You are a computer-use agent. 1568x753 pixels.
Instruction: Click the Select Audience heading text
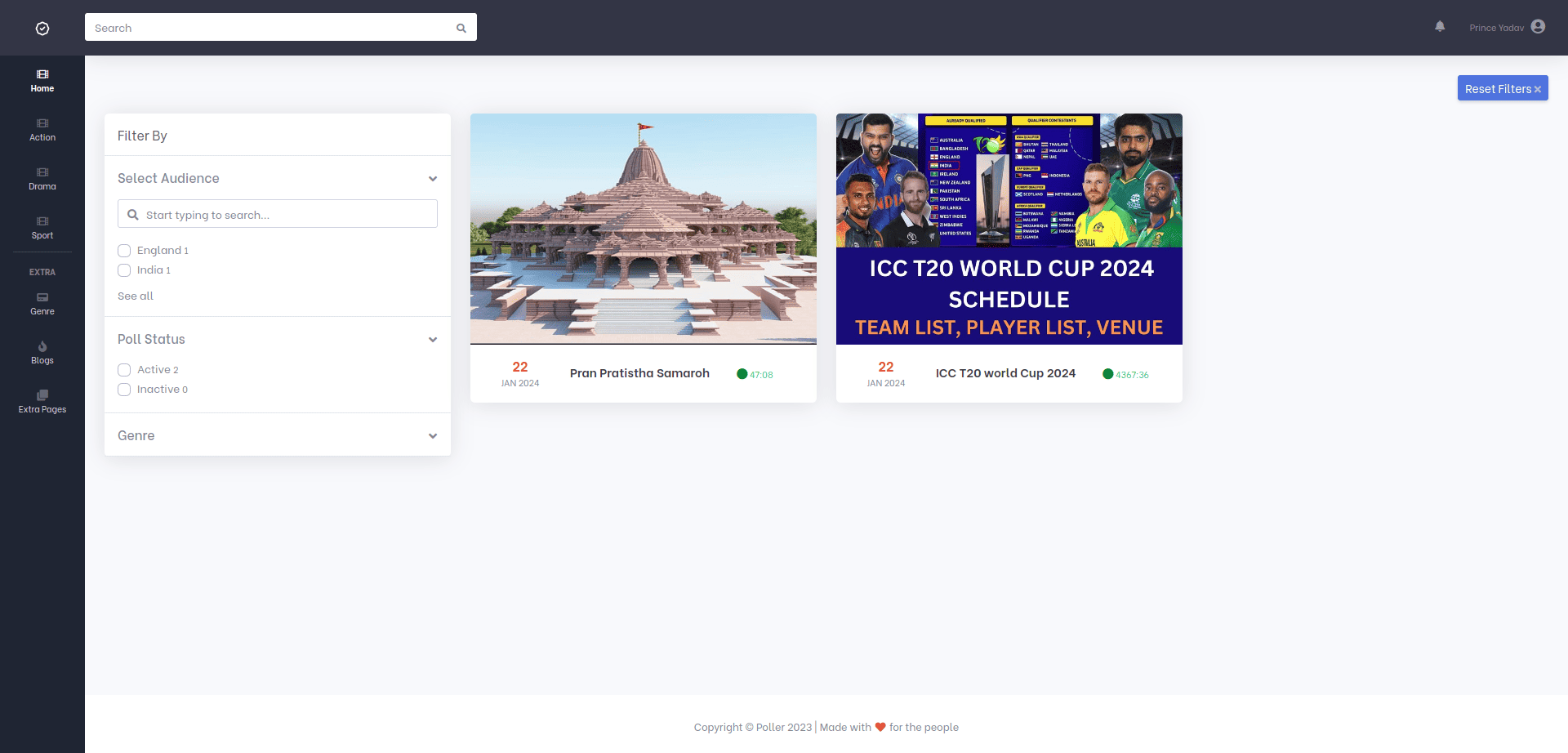(x=168, y=178)
